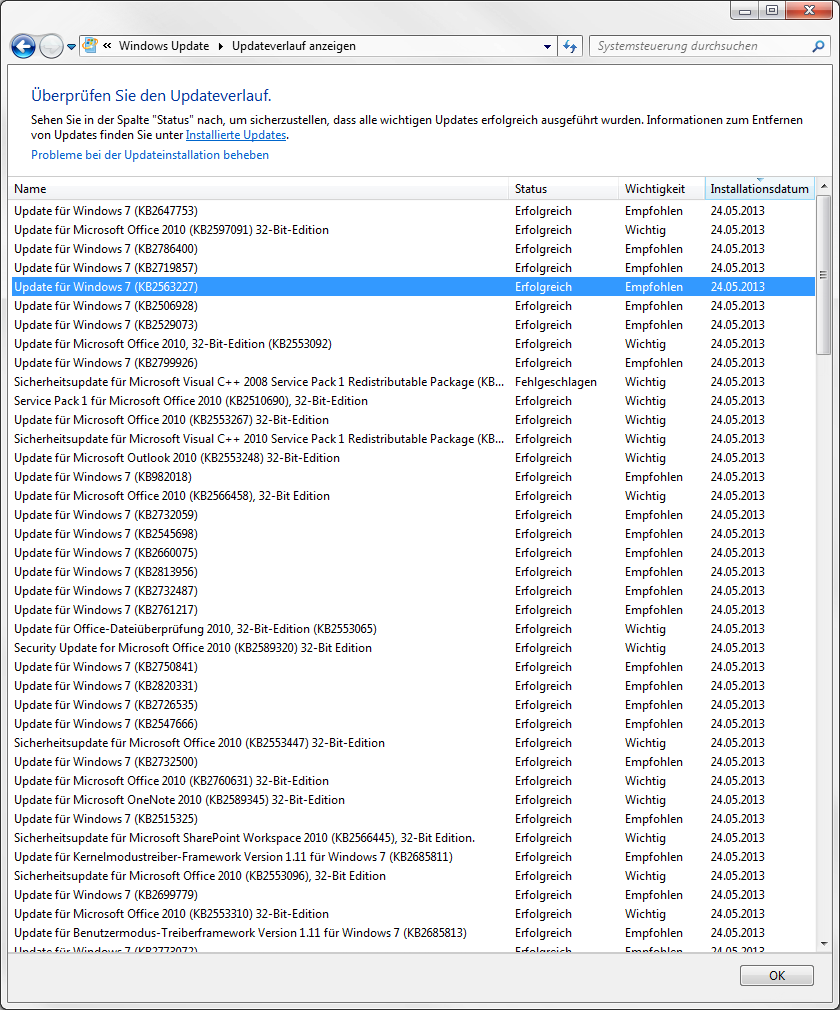Select Update für Windows 7 (KB2547666)
The image size is (840, 1010).
click(414, 724)
